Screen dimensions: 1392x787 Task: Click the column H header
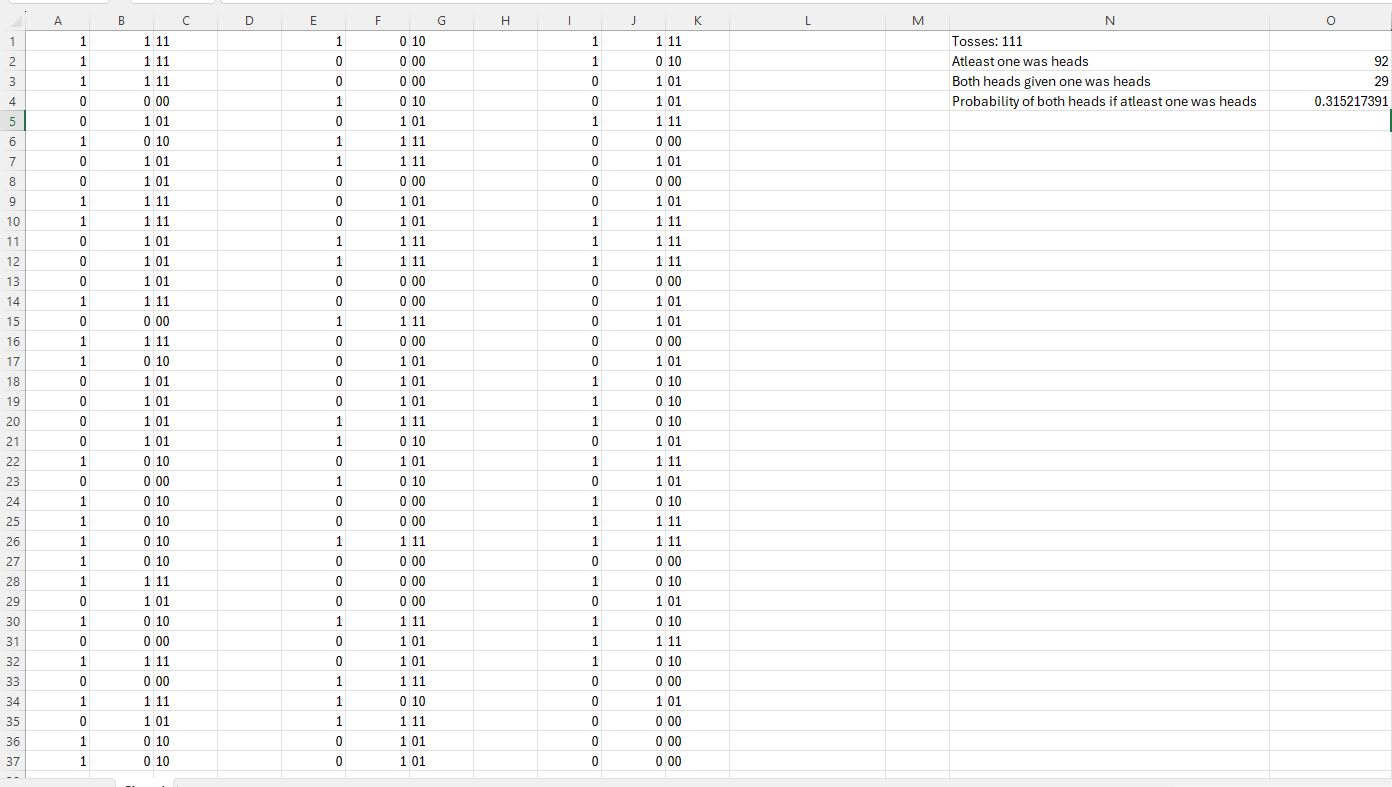[505, 20]
